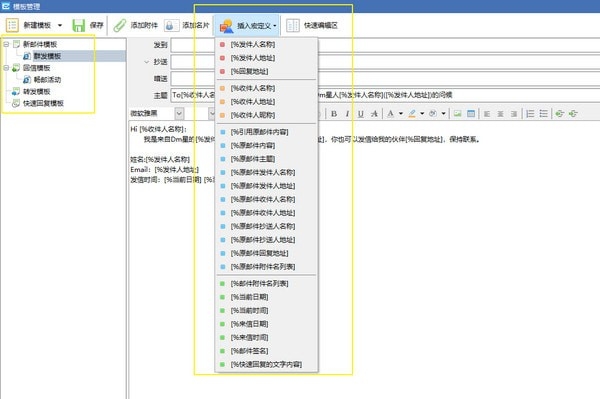The width and height of the screenshot is (600, 399).
Task: Toggle underline formatting
Action: (360, 114)
